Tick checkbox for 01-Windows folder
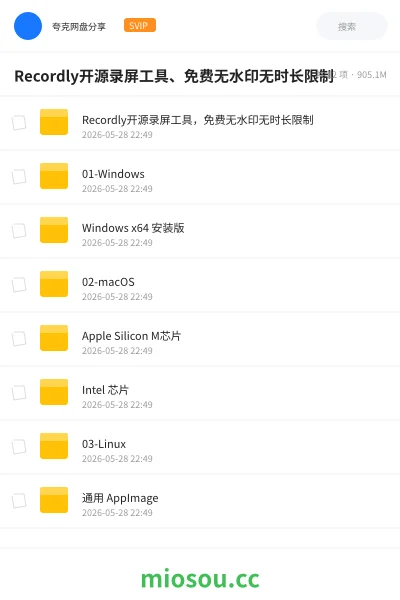400x600 pixels. (19, 177)
